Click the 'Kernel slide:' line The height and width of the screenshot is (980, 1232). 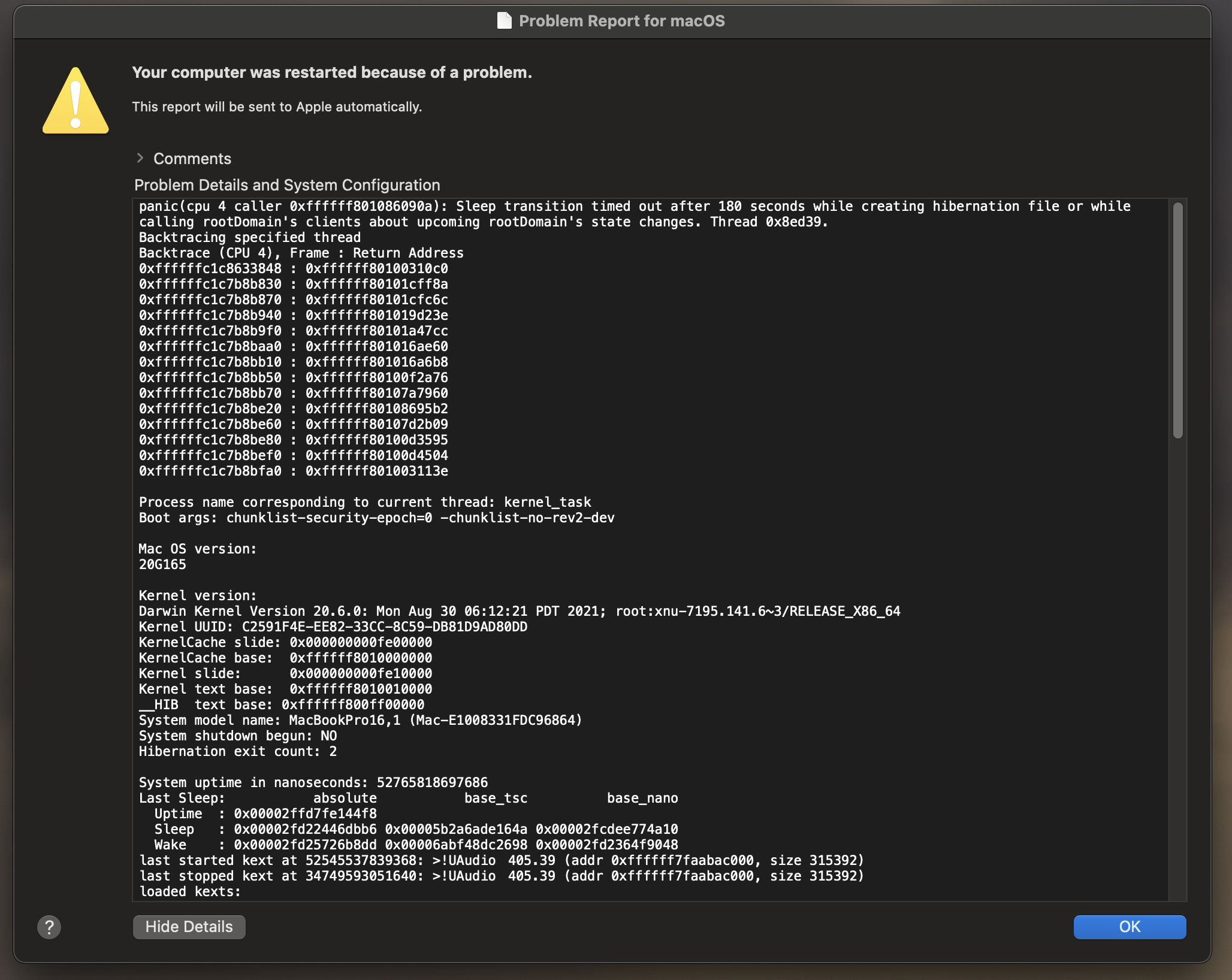(x=286, y=673)
